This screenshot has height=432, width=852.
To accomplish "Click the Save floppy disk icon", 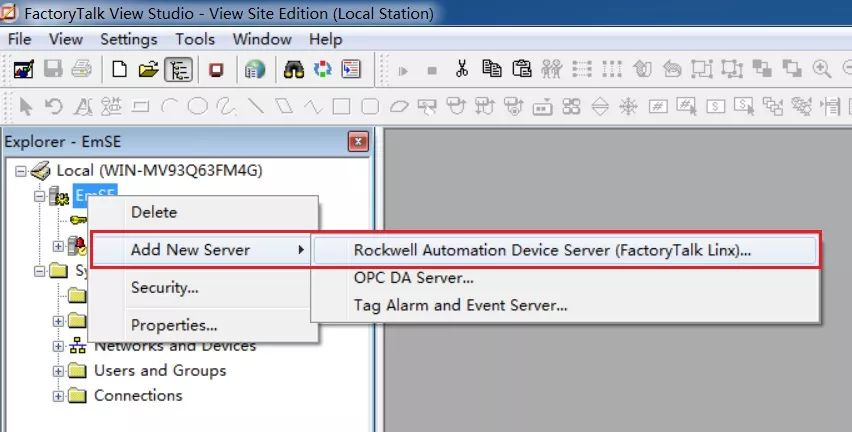I will tap(53, 69).
